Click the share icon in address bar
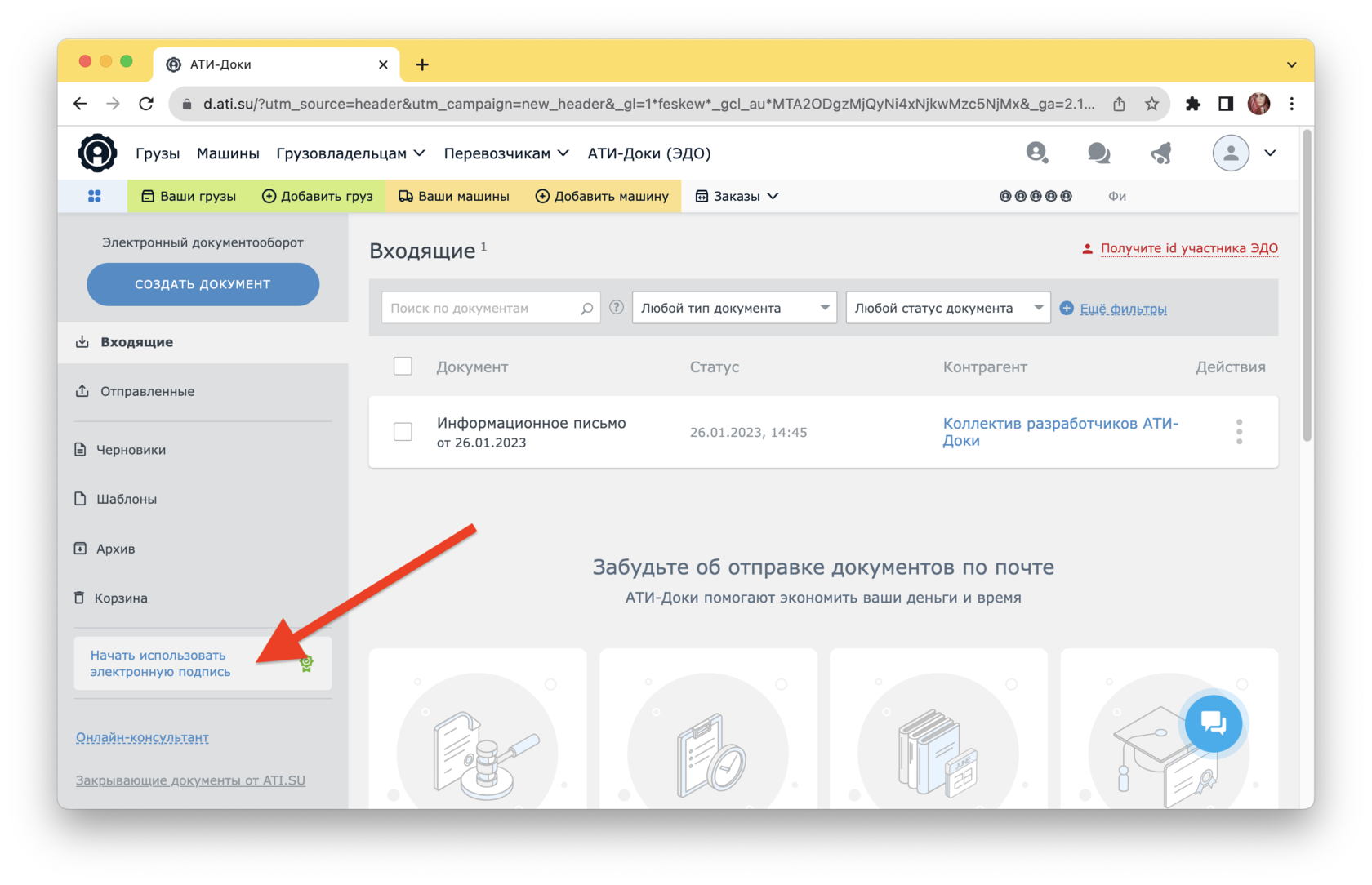The height and width of the screenshot is (885, 1372). click(1119, 104)
